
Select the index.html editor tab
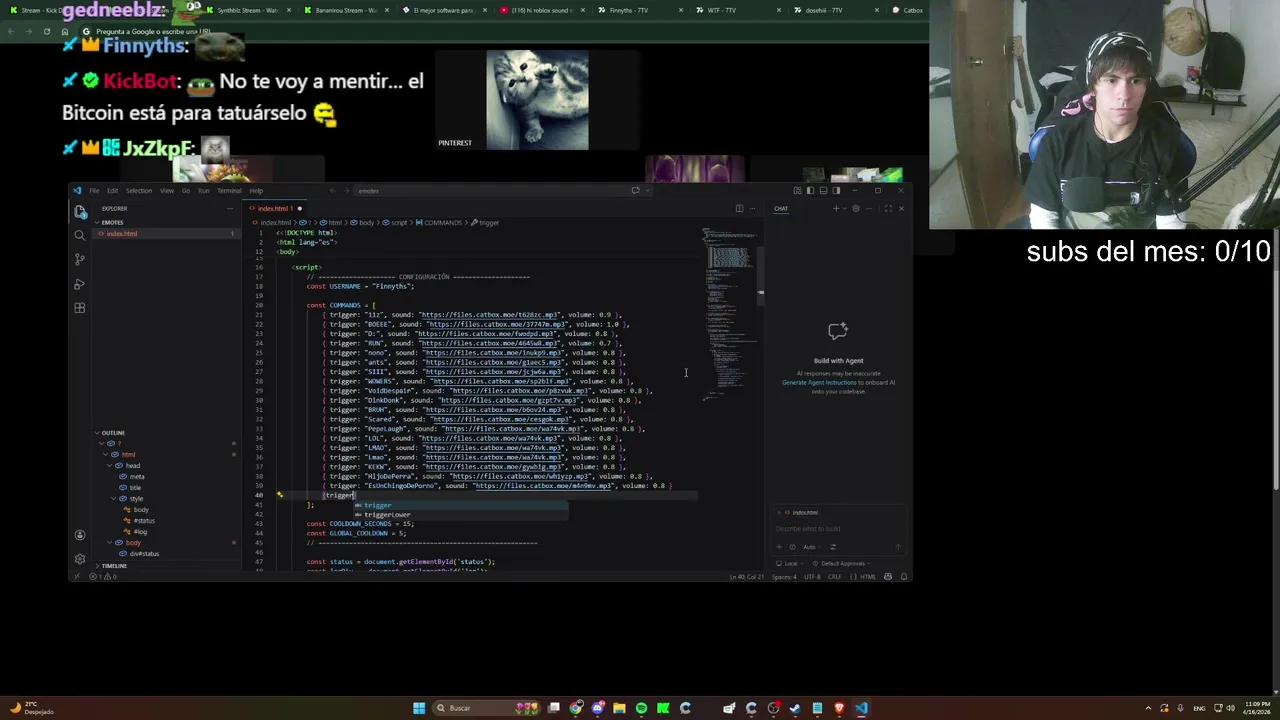pyautogui.click(x=274, y=209)
